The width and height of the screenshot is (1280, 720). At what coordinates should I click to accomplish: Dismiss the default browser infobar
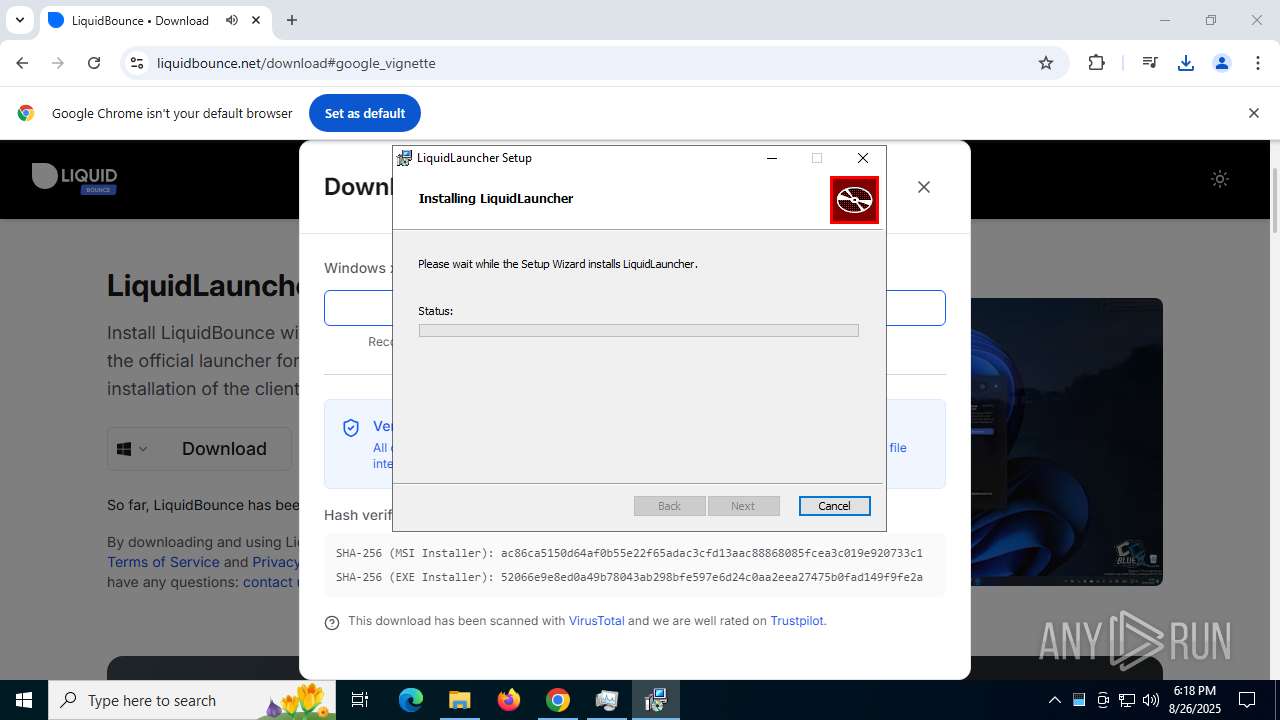pyautogui.click(x=1253, y=113)
